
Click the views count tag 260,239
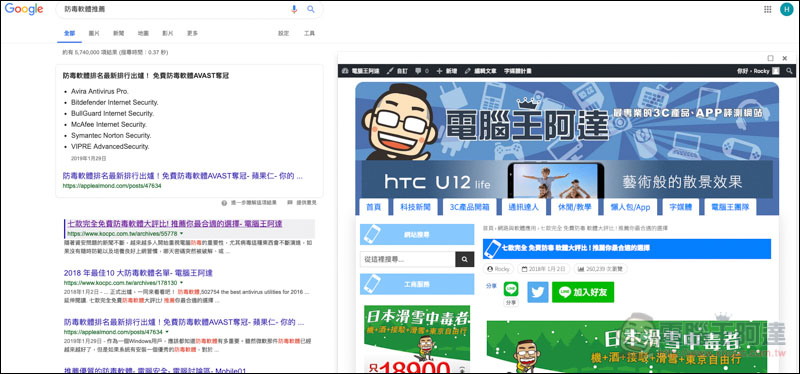pos(601,269)
